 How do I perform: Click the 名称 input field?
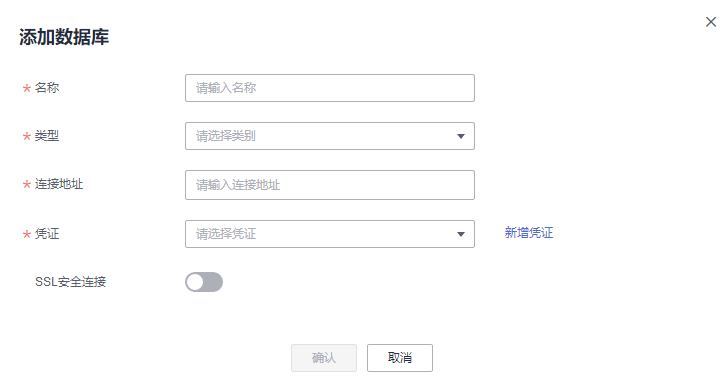click(x=330, y=88)
